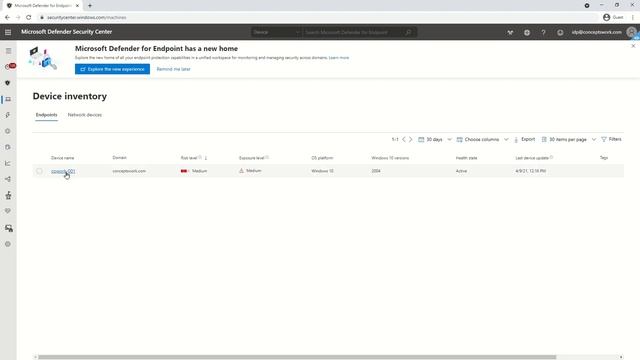Screen dimensions: 640x360
Task: Open the sidebar icon below the heart icon
Action: (x=9, y=228)
